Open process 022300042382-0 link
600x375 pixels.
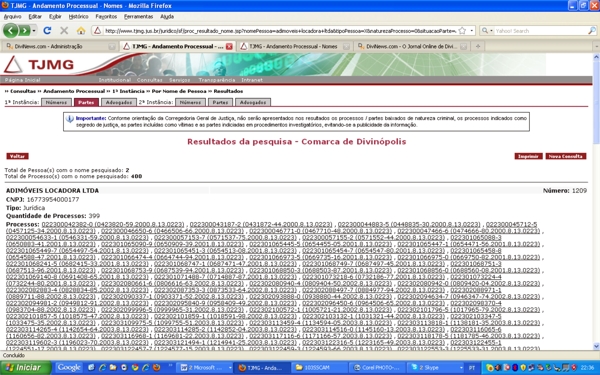(x=112, y=224)
